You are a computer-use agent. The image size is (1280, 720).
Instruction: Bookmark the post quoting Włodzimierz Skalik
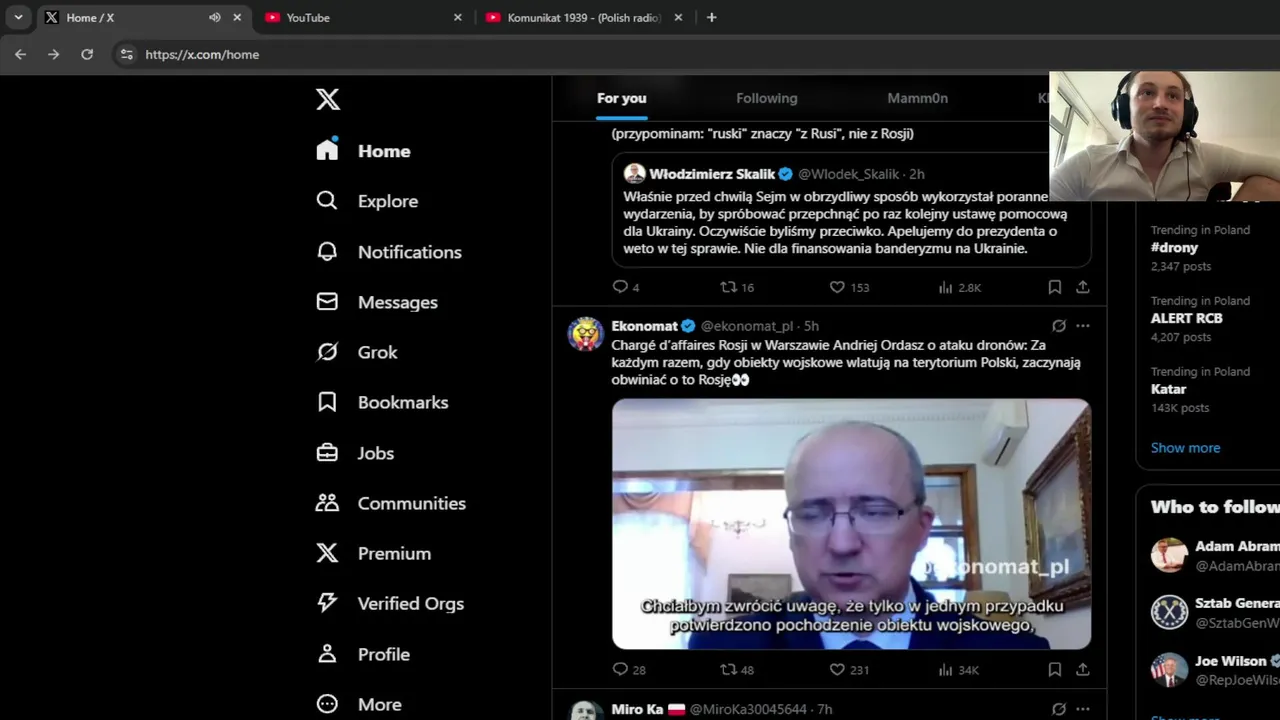(x=1054, y=287)
